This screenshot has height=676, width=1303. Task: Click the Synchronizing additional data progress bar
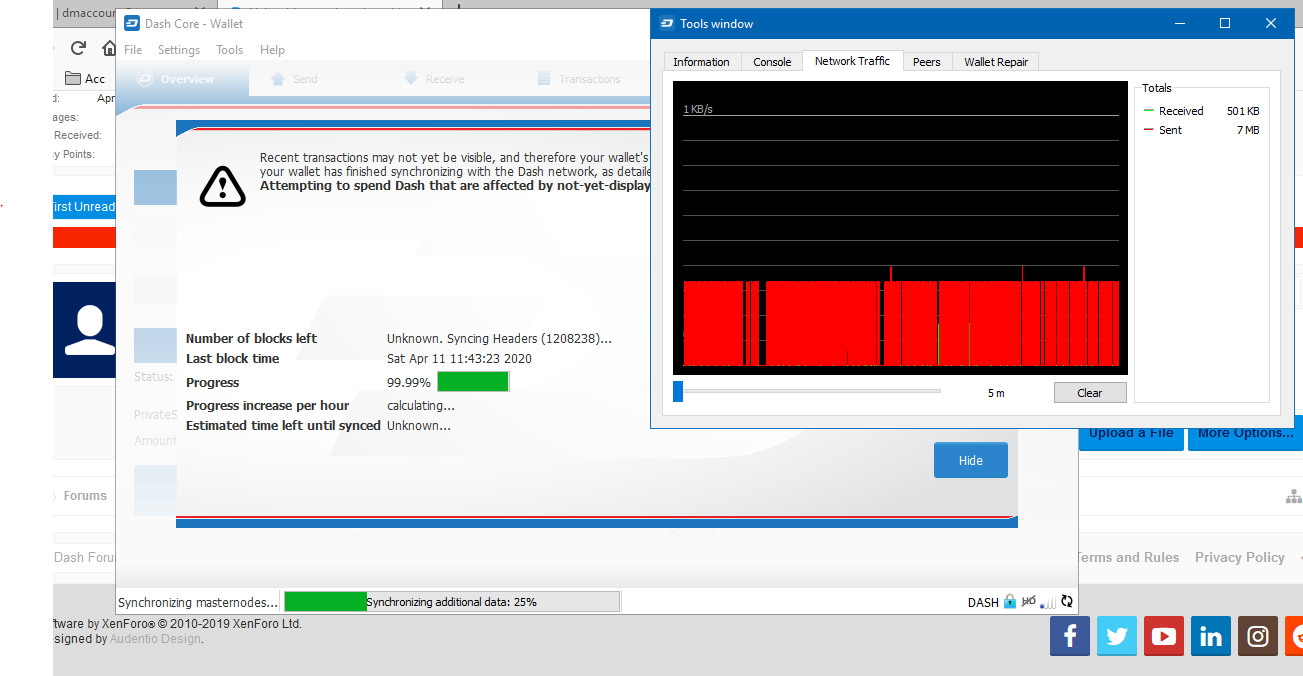click(x=453, y=602)
